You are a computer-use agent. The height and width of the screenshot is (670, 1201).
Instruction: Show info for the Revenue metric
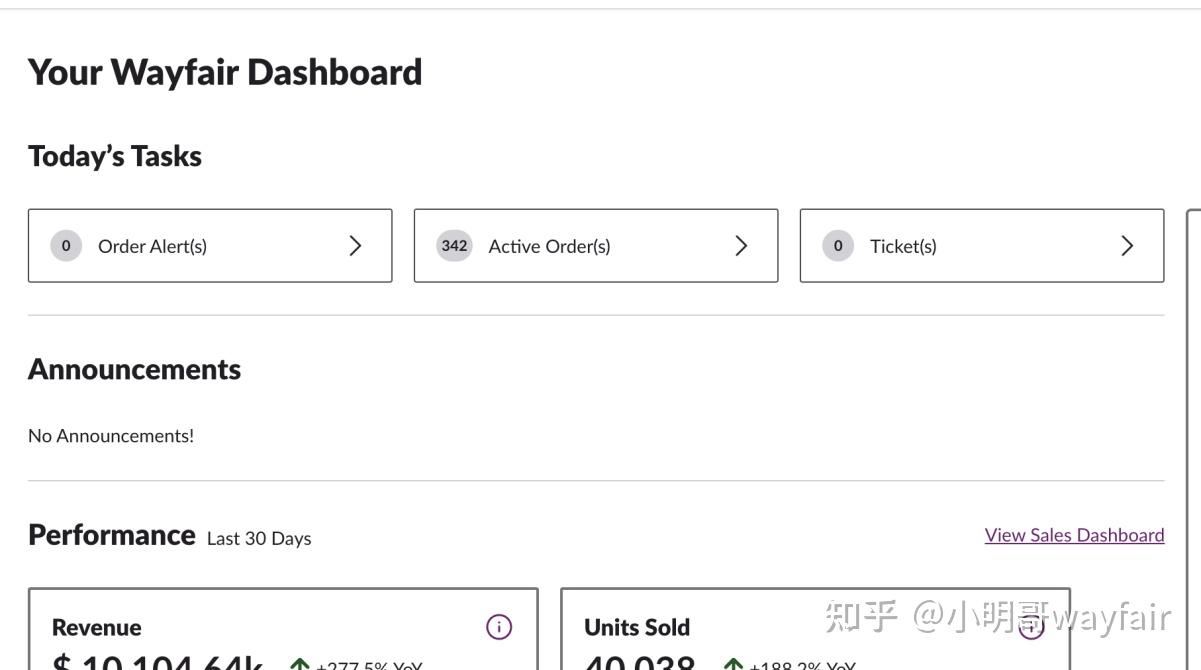[498, 627]
